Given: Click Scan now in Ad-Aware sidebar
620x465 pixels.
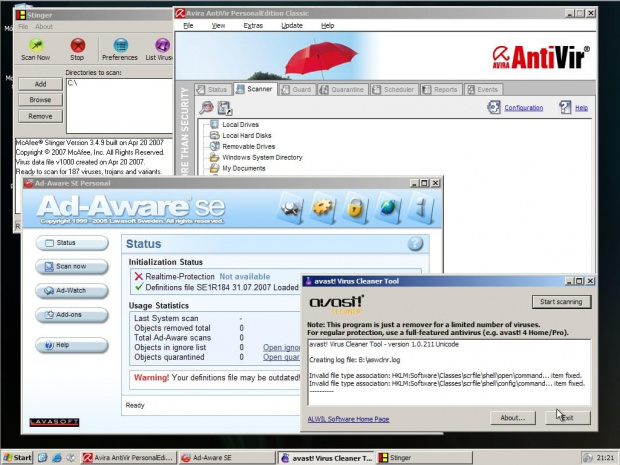Looking at the screenshot, I should pos(72,267).
